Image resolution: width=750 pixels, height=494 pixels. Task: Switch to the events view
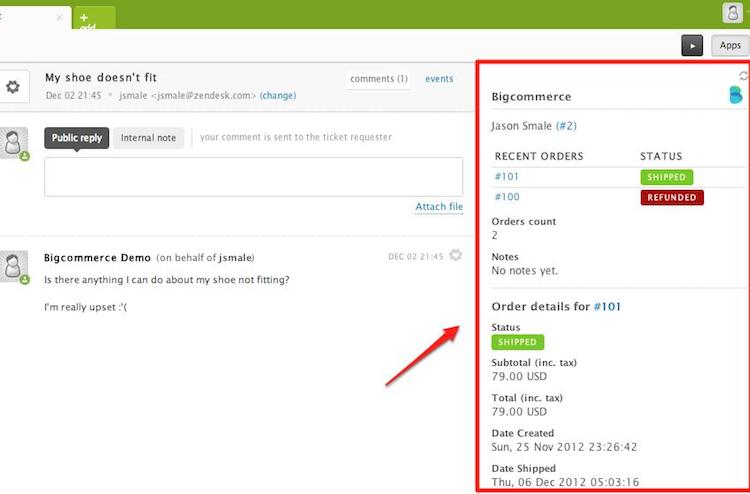click(439, 79)
